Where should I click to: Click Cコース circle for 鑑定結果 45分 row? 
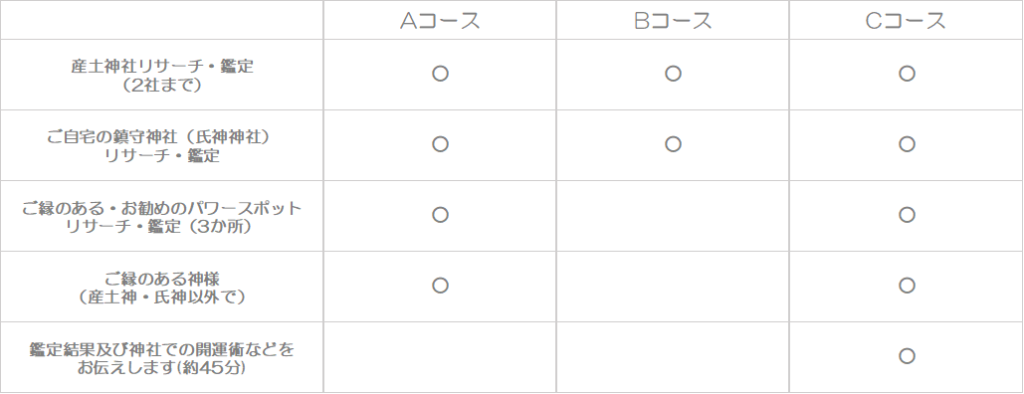click(906, 355)
